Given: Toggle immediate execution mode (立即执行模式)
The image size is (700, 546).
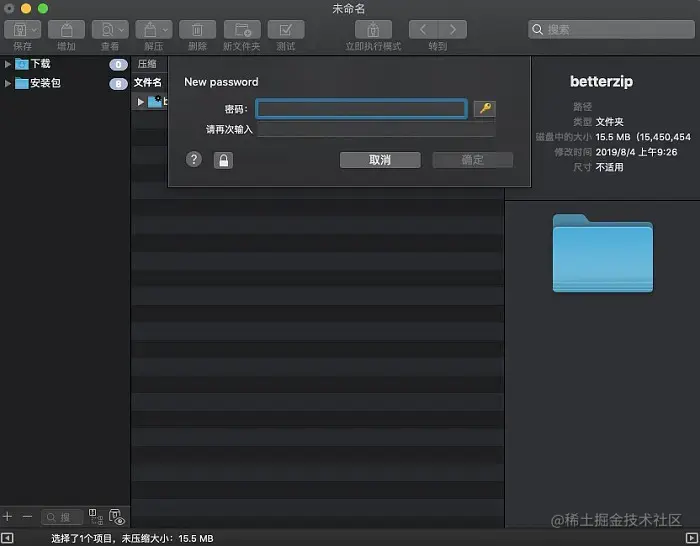Looking at the screenshot, I should tap(373, 30).
